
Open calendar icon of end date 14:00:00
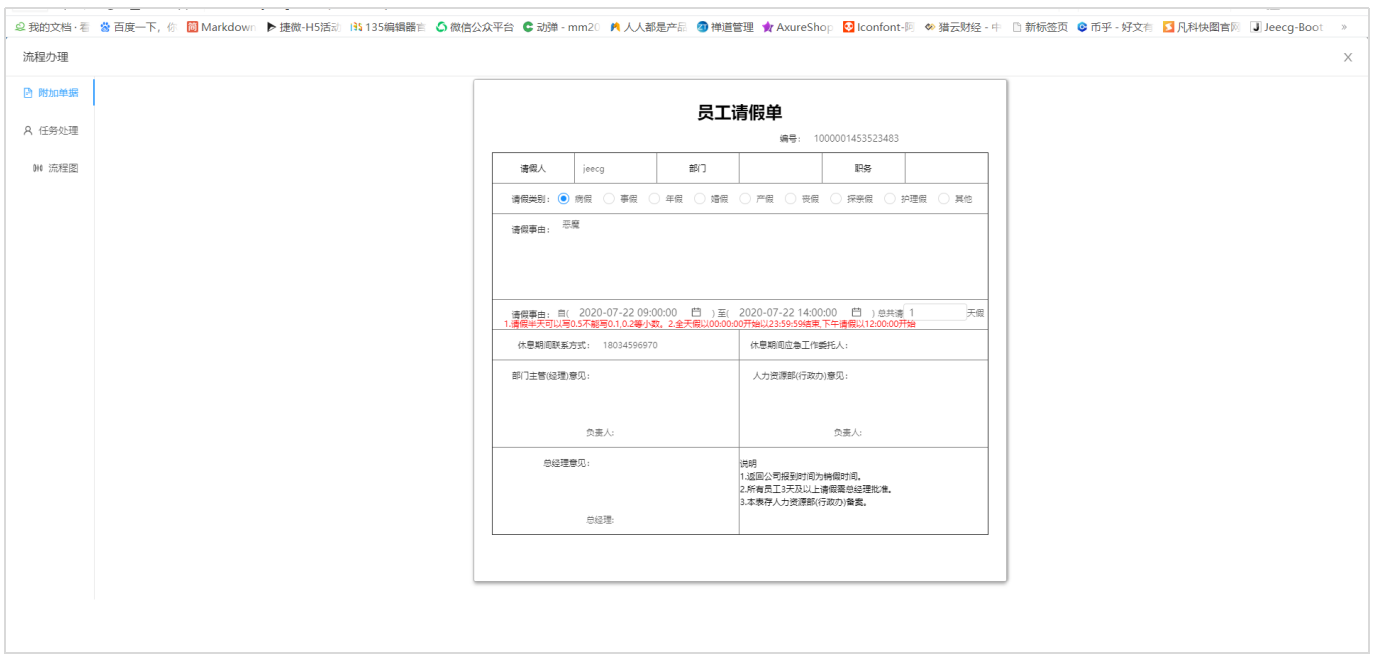tap(856, 313)
